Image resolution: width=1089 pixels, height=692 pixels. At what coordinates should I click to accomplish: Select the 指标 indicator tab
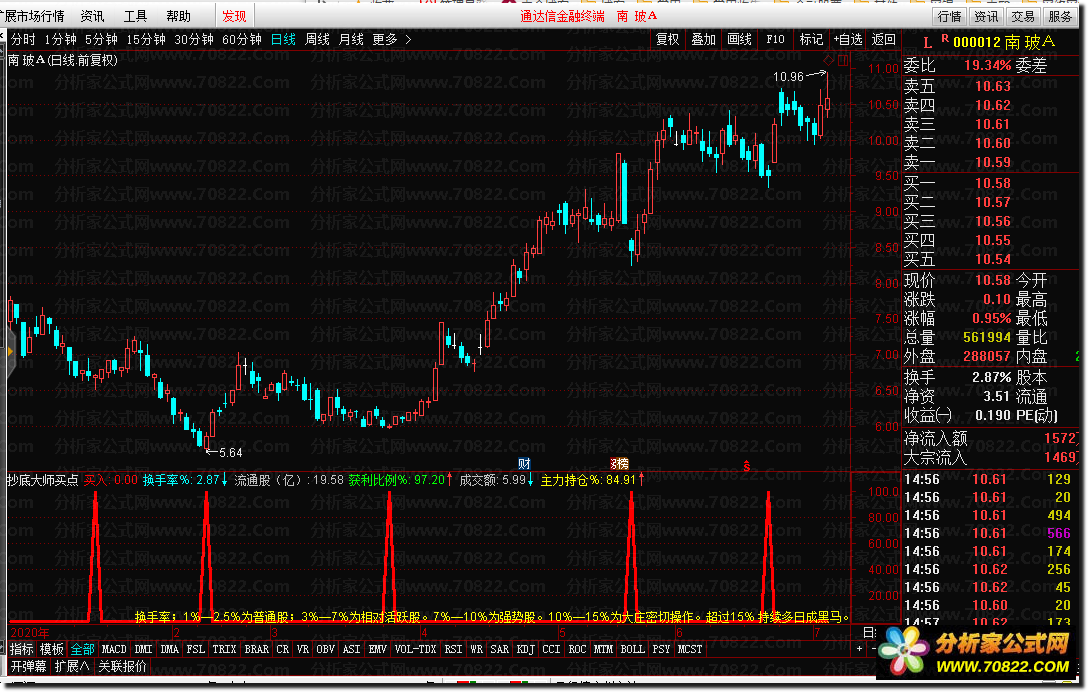[22, 649]
